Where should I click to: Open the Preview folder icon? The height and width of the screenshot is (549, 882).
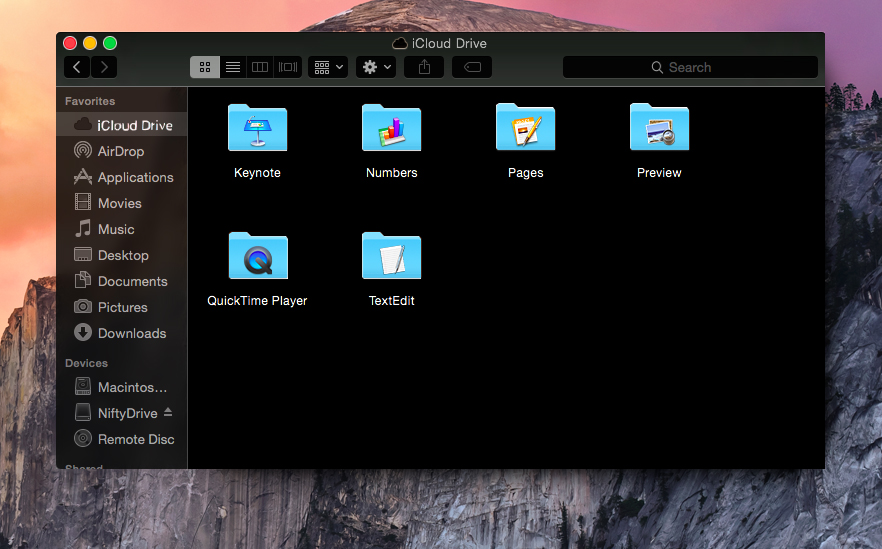(x=659, y=127)
